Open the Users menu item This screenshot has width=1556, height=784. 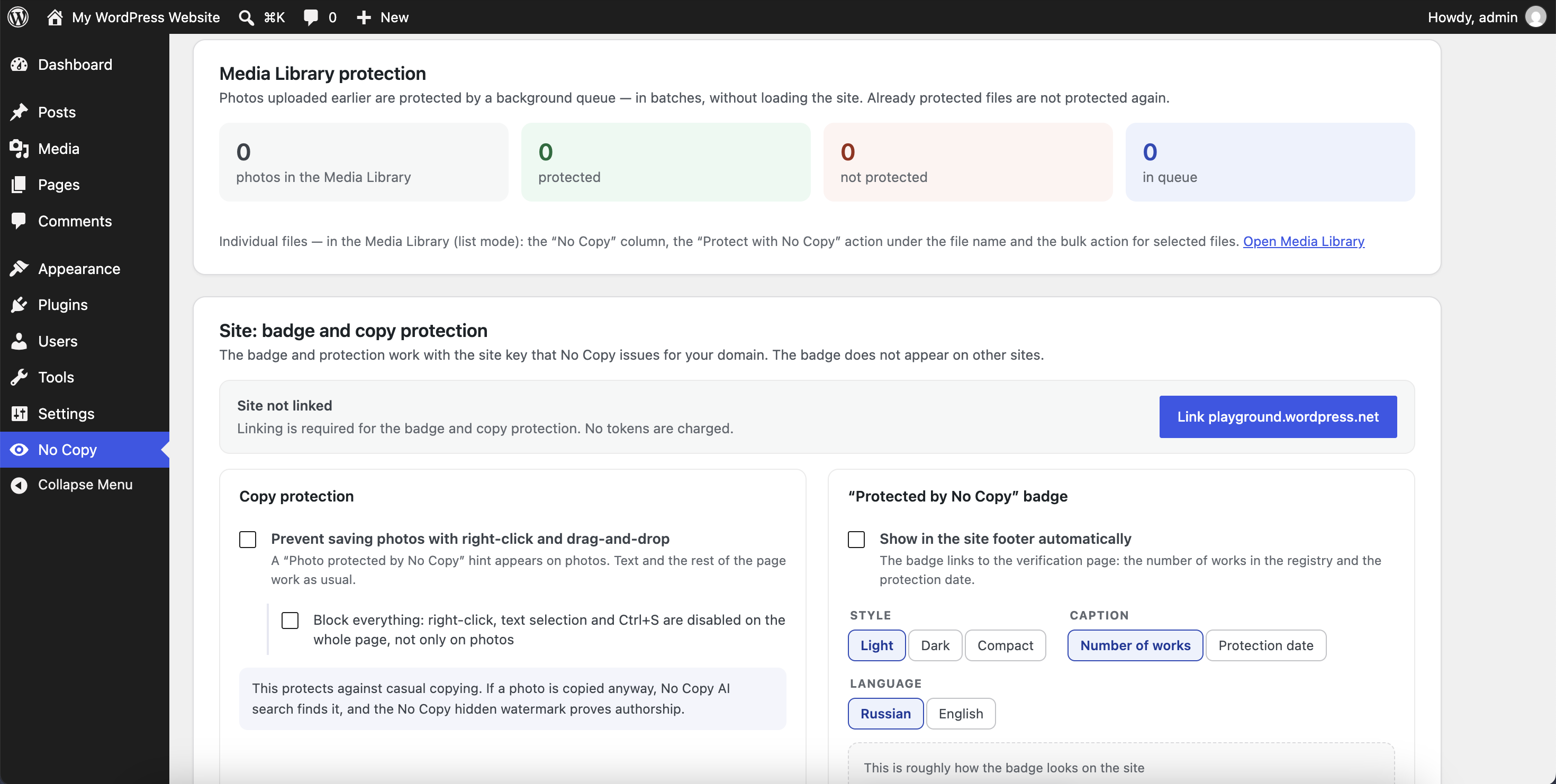pyautogui.click(x=85, y=341)
